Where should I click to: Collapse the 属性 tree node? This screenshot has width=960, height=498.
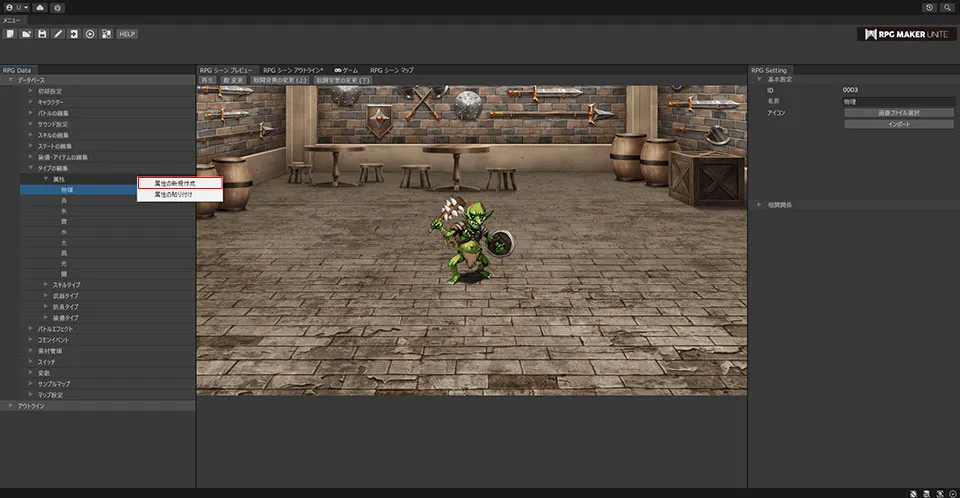click(x=46, y=179)
